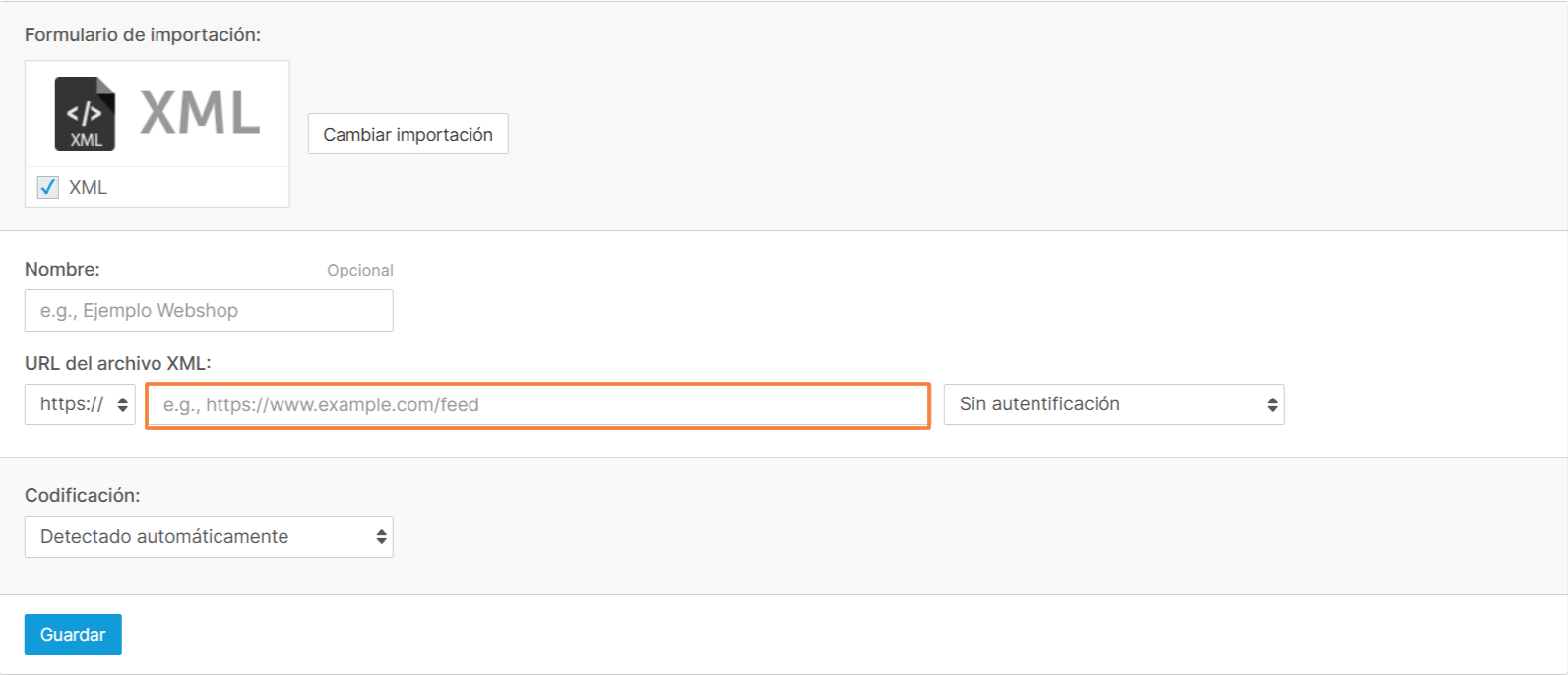Click the Nombre field label
Screen dimensions: 1568x675
62,269
